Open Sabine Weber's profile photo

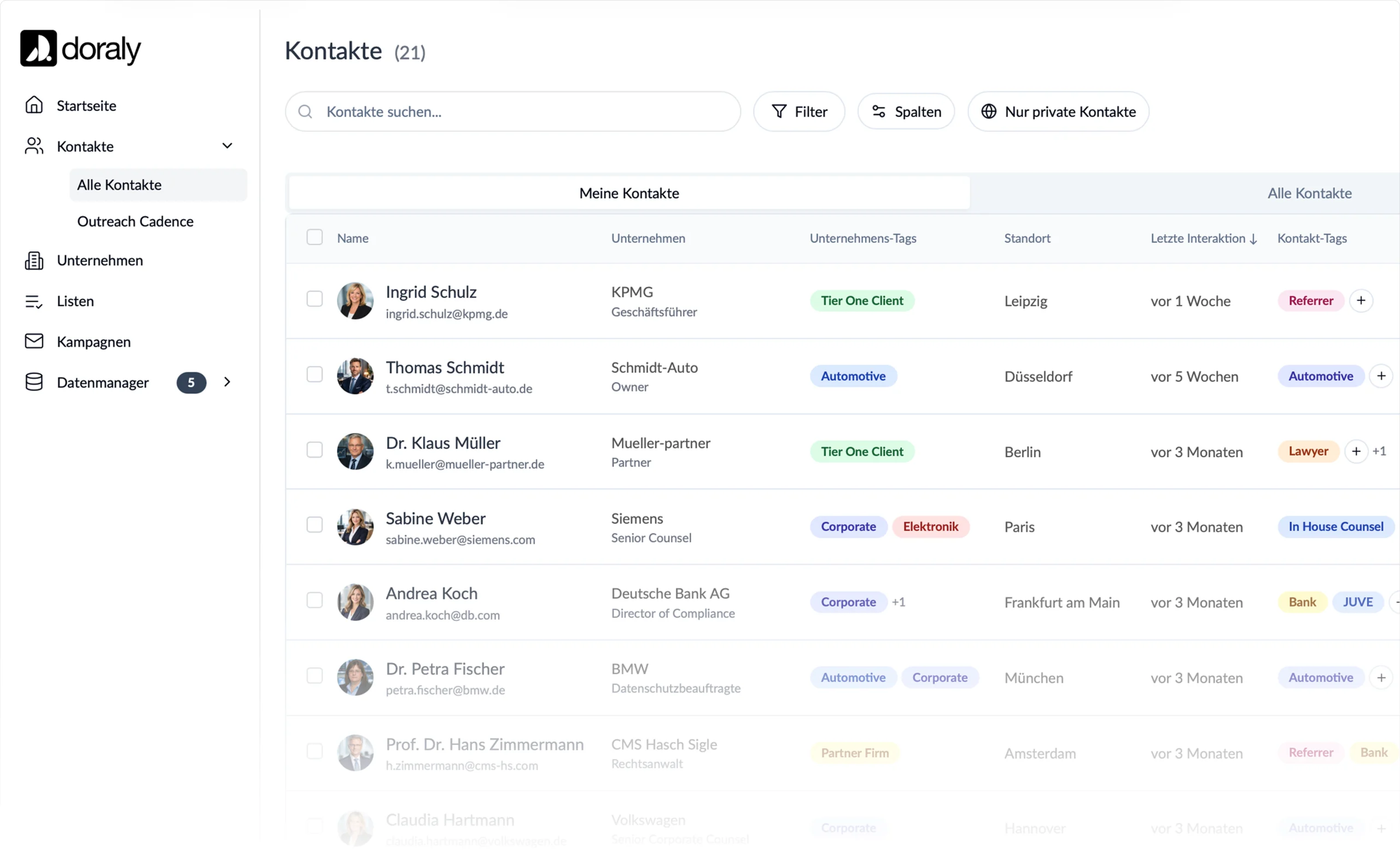point(355,527)
